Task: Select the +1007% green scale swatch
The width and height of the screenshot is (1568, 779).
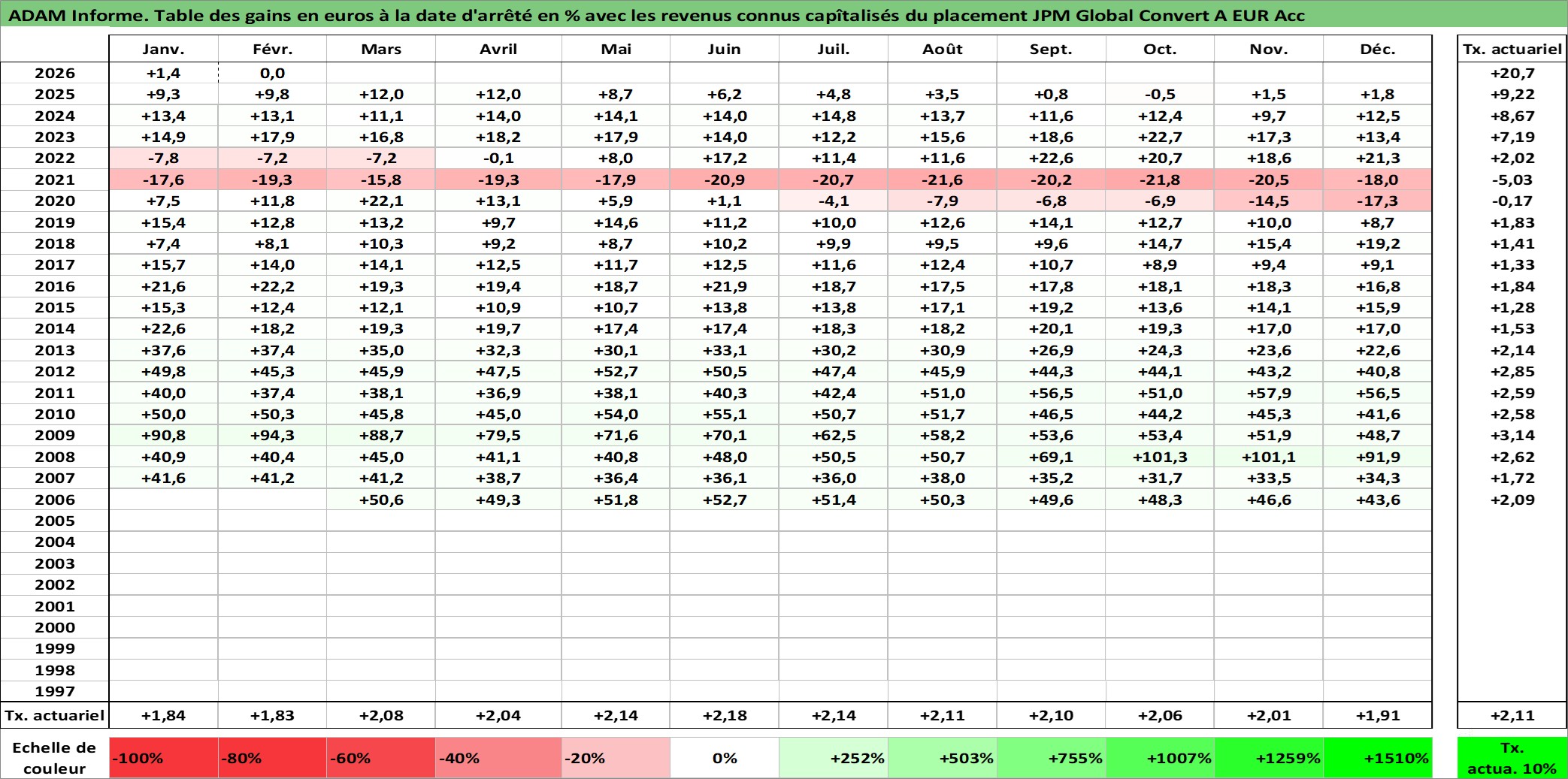Action: [x=1160, y=757]
